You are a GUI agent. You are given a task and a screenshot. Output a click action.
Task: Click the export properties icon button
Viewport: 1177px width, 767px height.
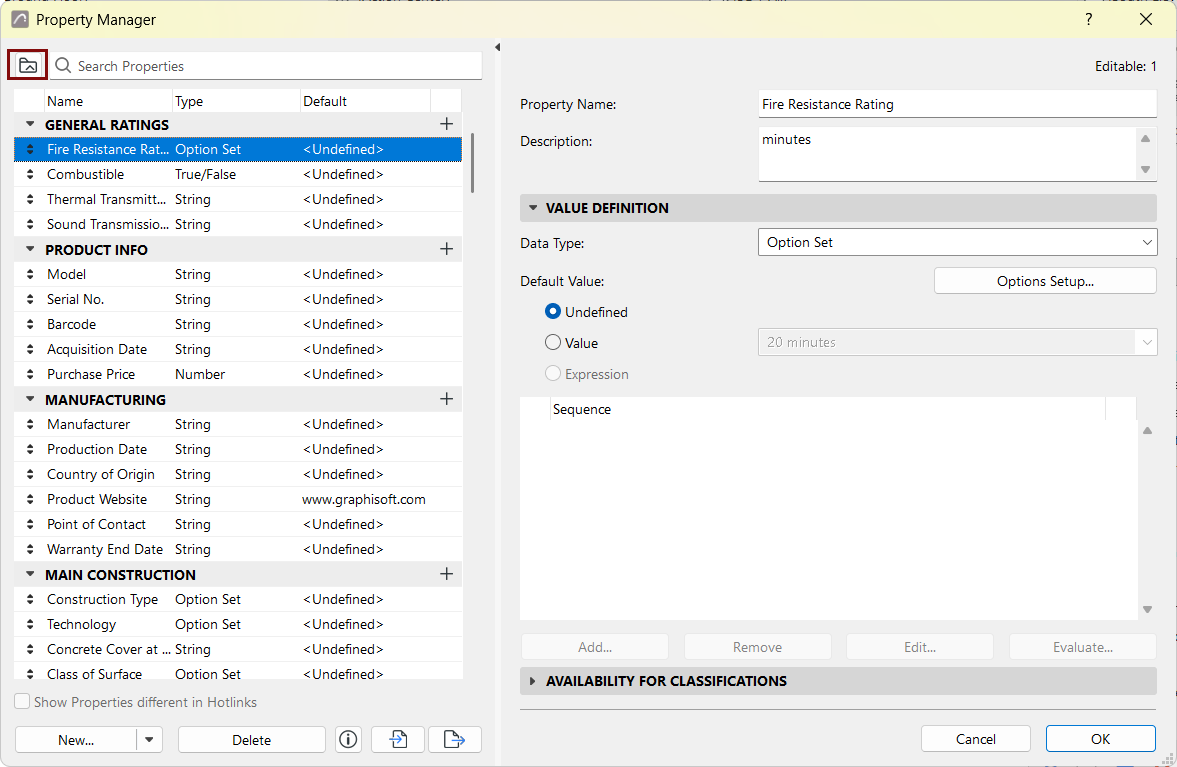(454, 740)
